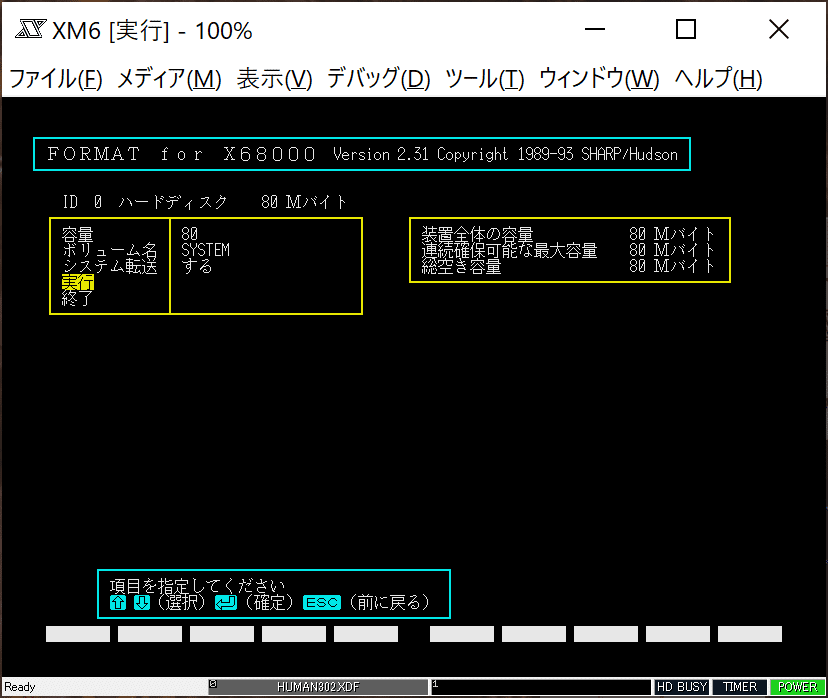The image size is (828, 698).
Task: Click the ID 0 ハードディスク header
Action: tap(205, 202)
